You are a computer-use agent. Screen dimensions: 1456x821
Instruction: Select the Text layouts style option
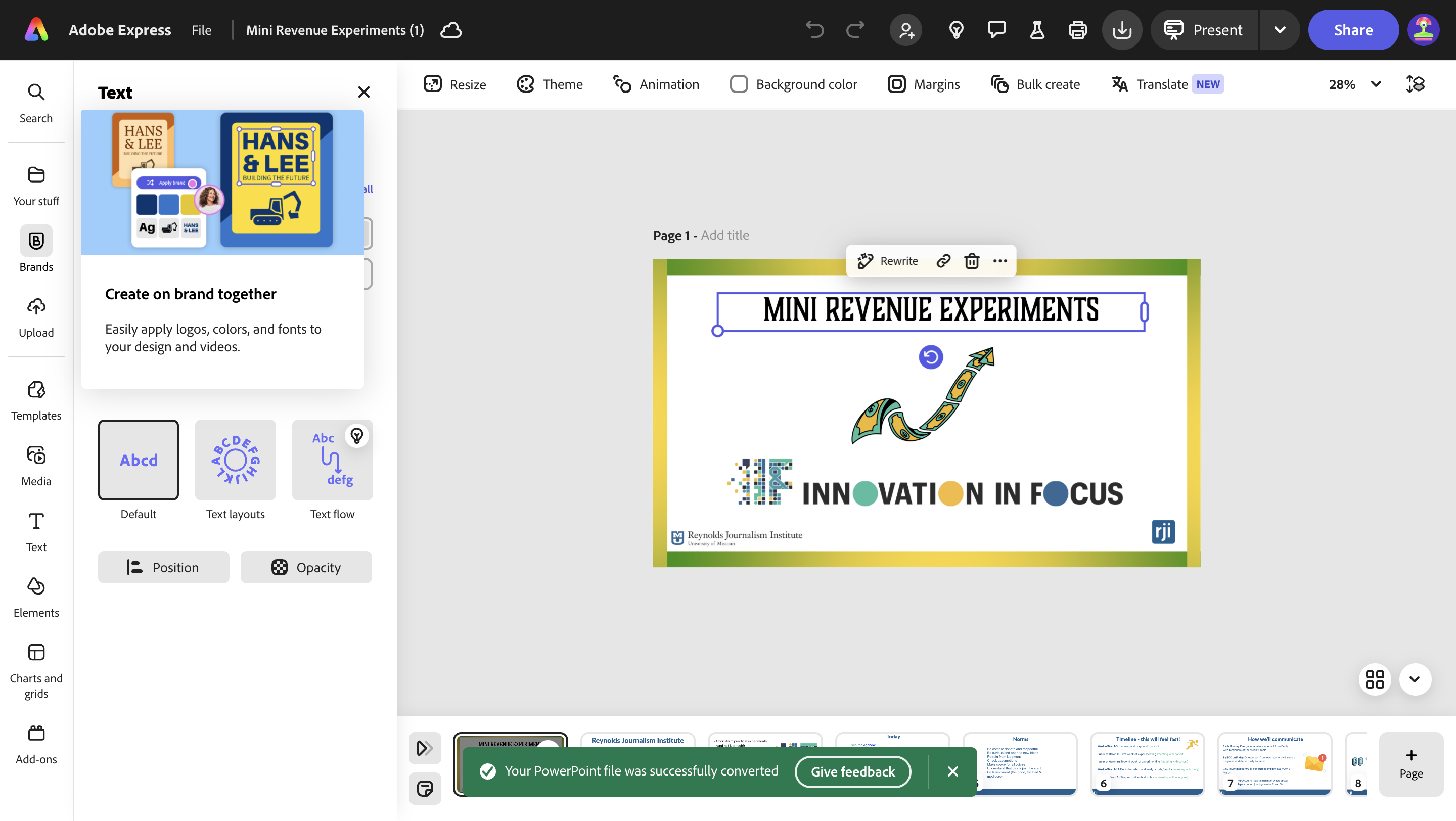[235, 460]
